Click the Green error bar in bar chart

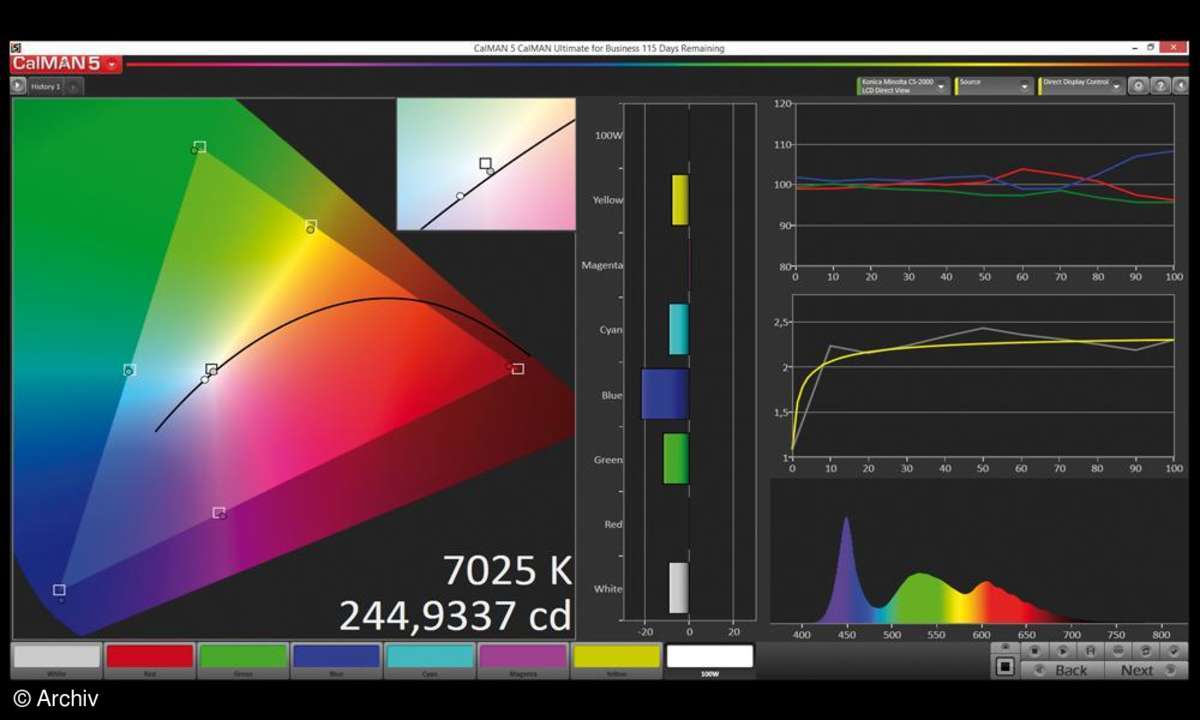(x=676, y=459)
